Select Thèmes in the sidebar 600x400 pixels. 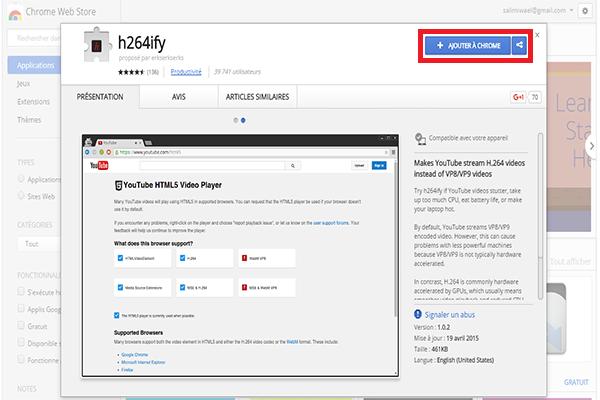(29, 120)
